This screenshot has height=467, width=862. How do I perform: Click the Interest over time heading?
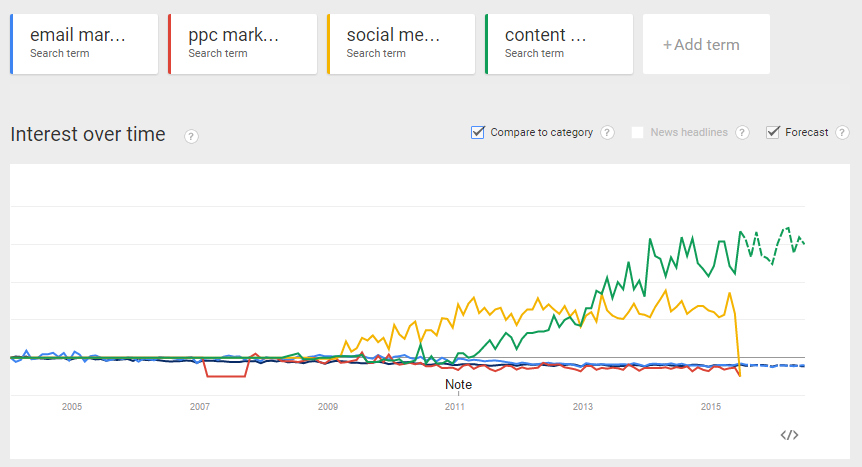point(88,134)
